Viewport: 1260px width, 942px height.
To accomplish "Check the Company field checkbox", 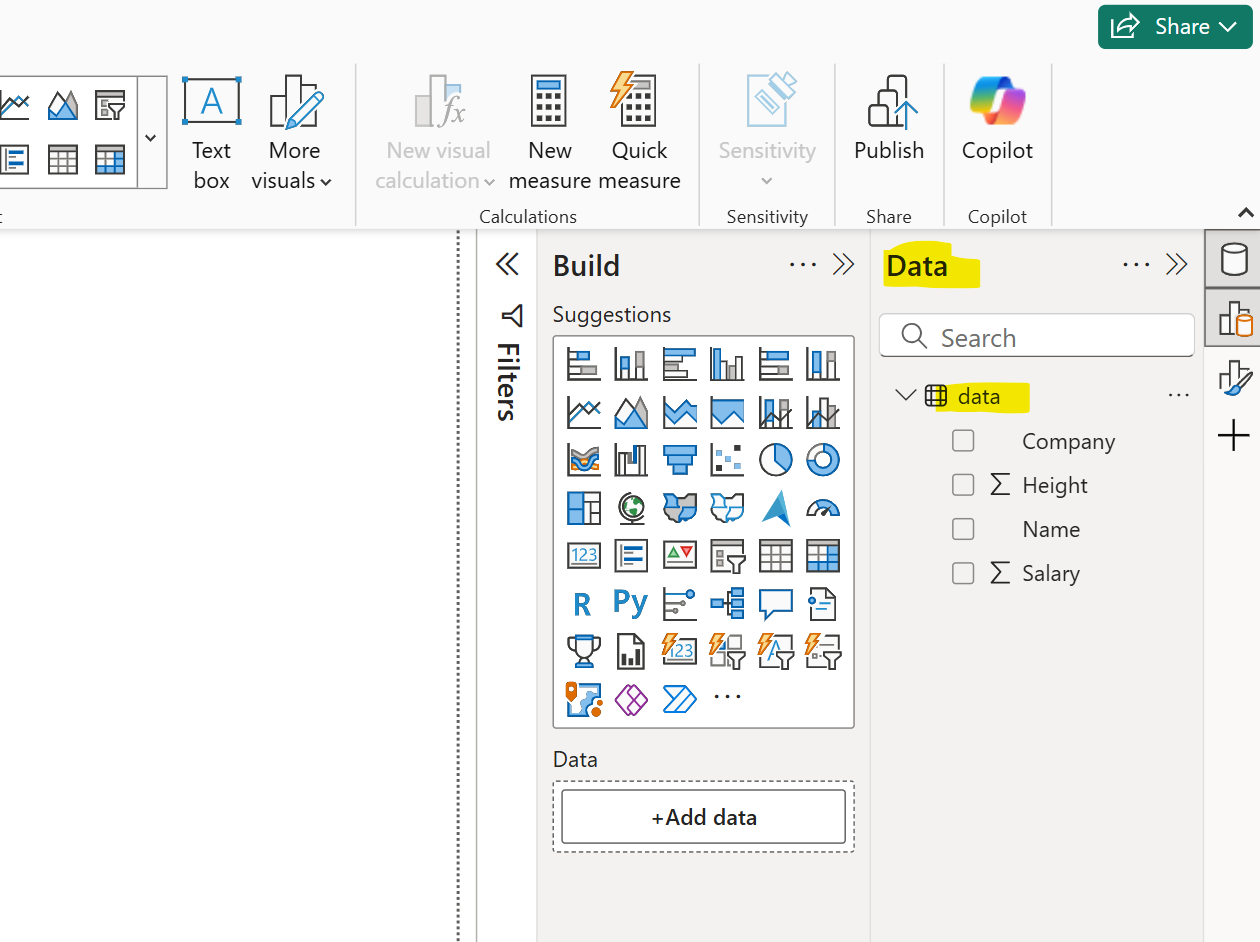I will tap(963, 440).
